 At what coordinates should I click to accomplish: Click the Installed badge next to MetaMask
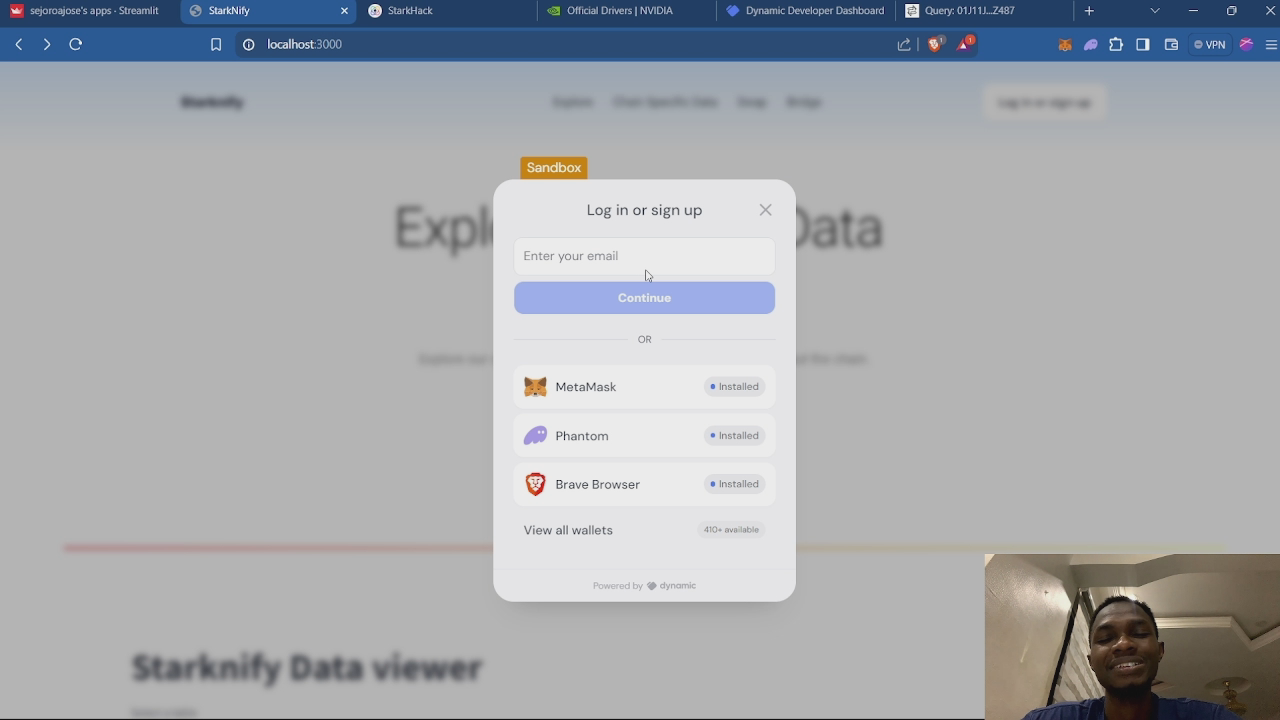734,387
